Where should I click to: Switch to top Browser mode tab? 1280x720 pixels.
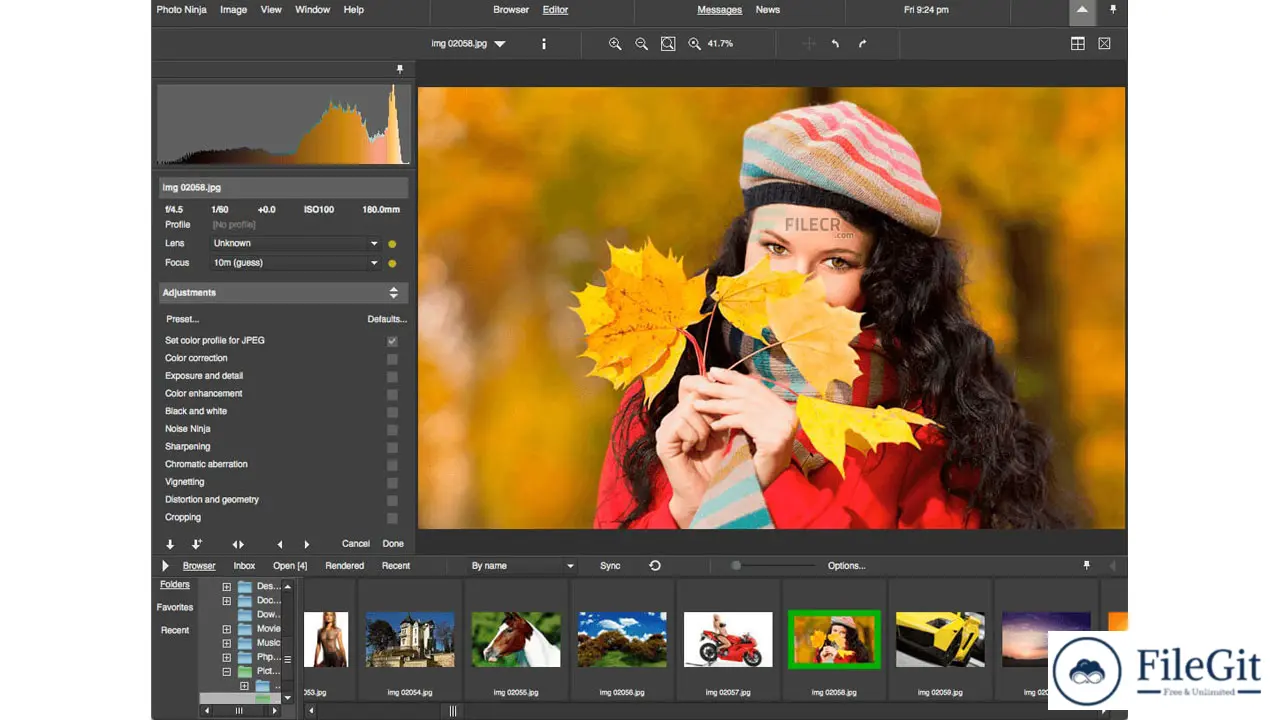(511, 10)
